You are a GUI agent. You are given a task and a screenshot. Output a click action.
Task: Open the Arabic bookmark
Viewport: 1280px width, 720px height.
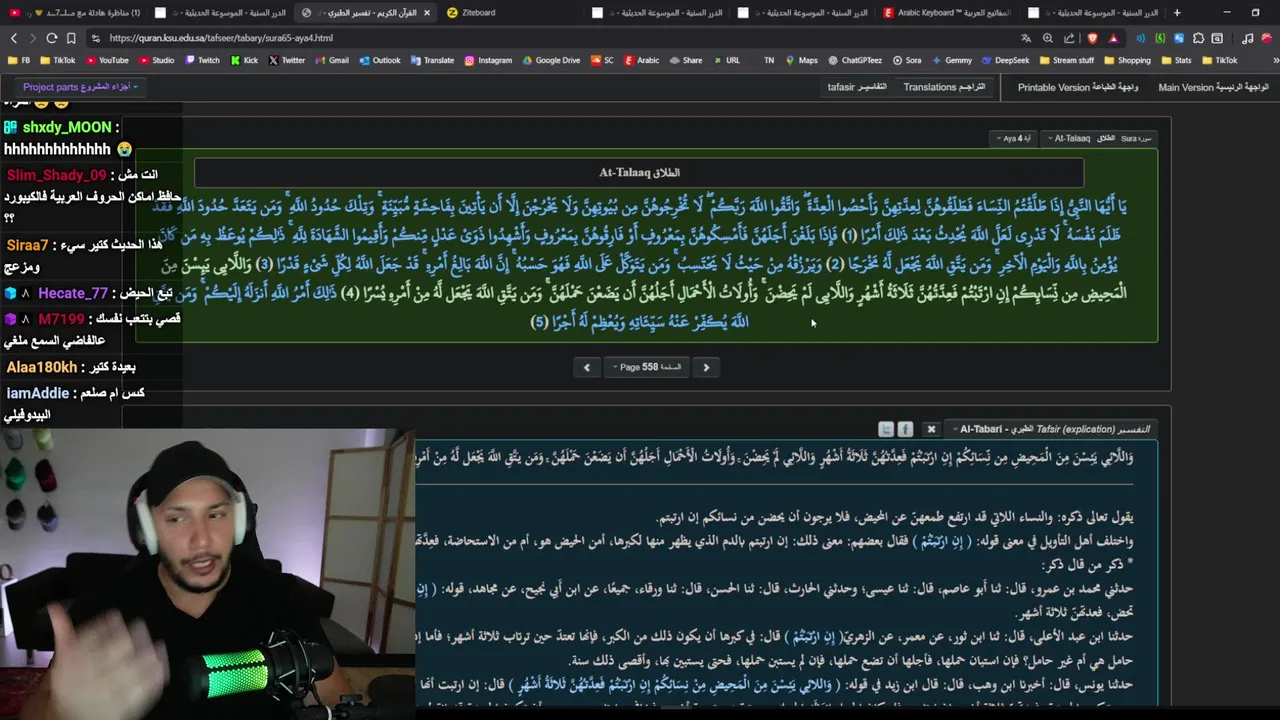pyautogui.click(x=641, y=60)
